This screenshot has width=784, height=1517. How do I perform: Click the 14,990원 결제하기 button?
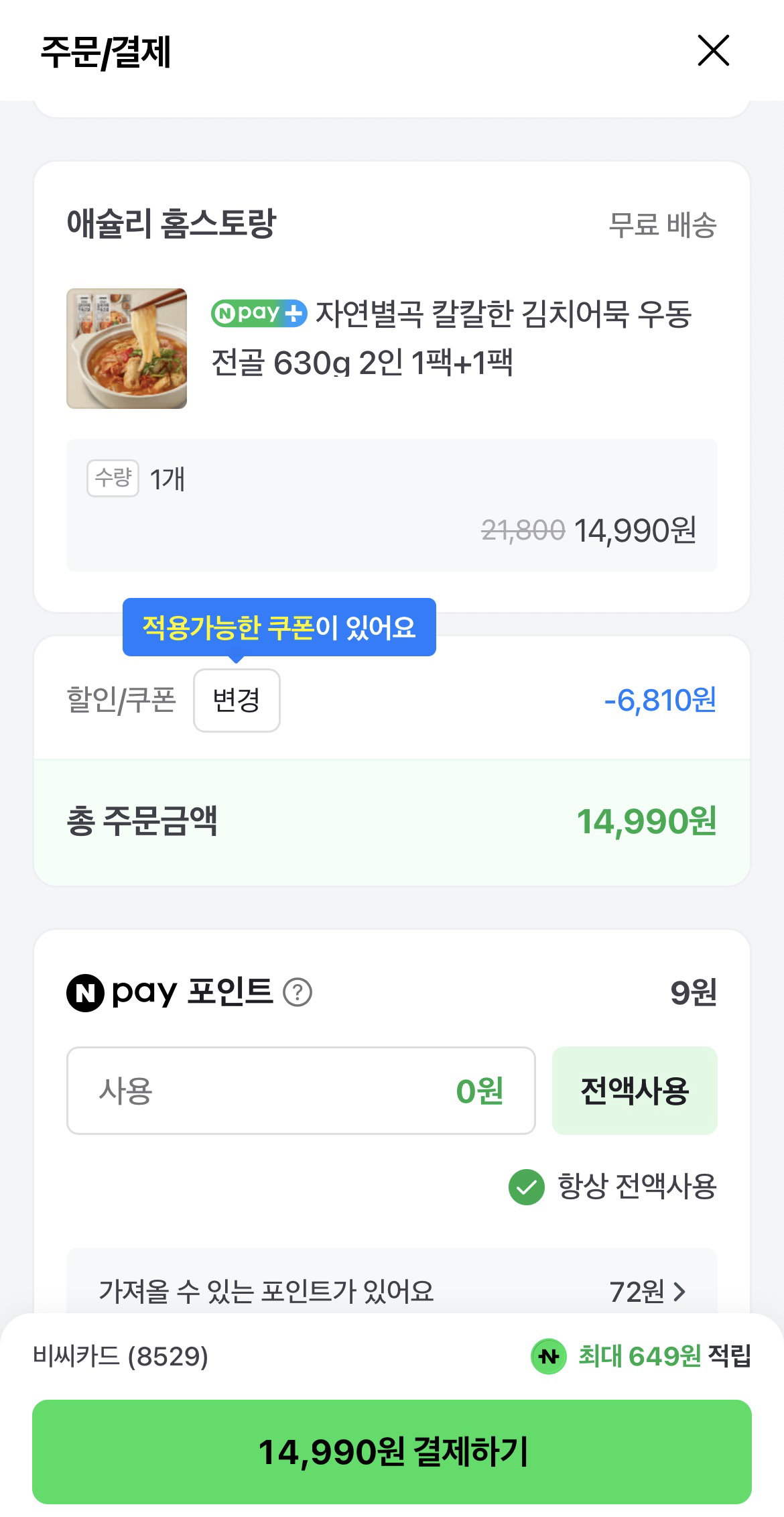pos(392,1452)
